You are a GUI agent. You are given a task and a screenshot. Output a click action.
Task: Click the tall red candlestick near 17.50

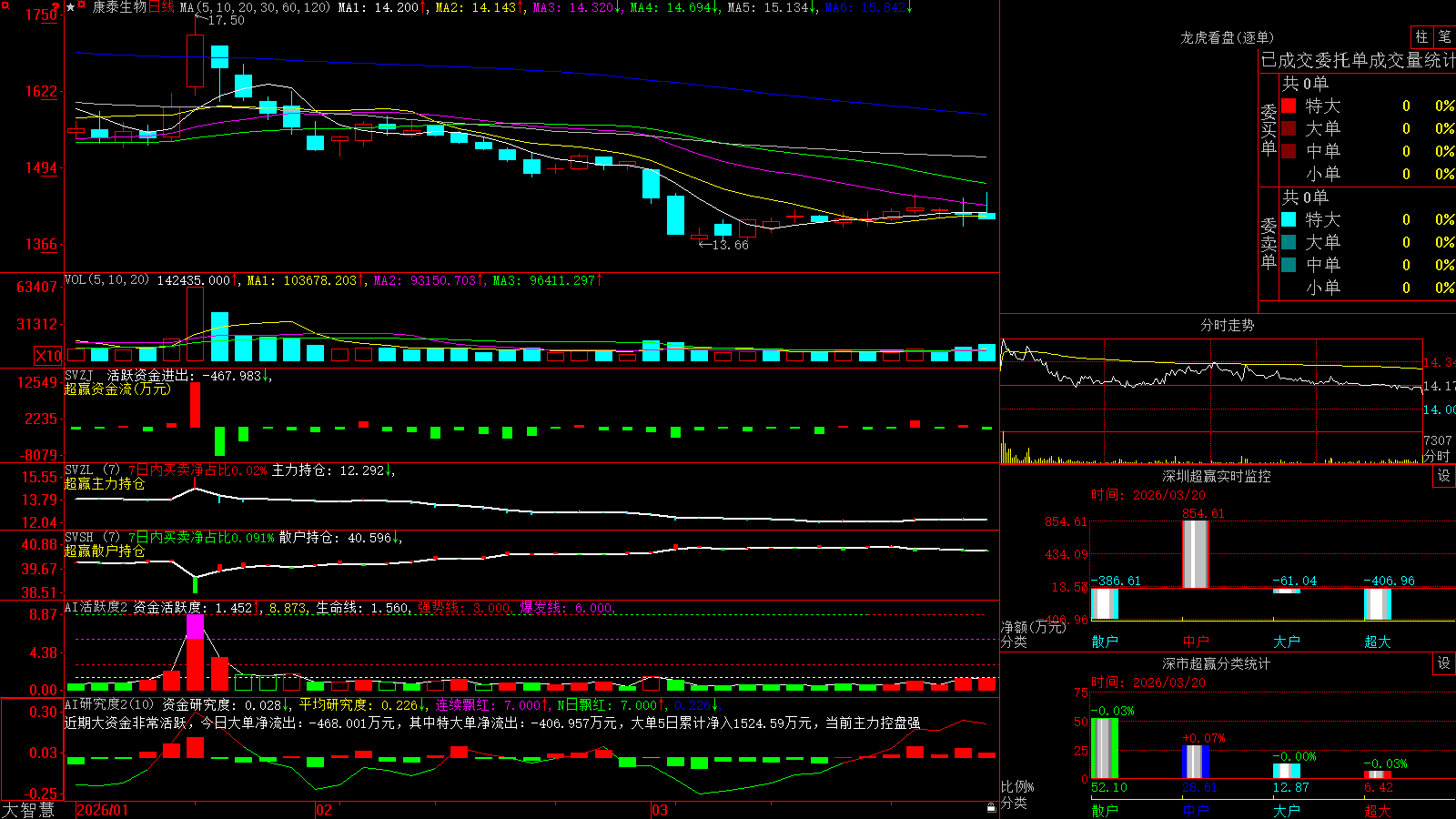(x=195, y=61)
